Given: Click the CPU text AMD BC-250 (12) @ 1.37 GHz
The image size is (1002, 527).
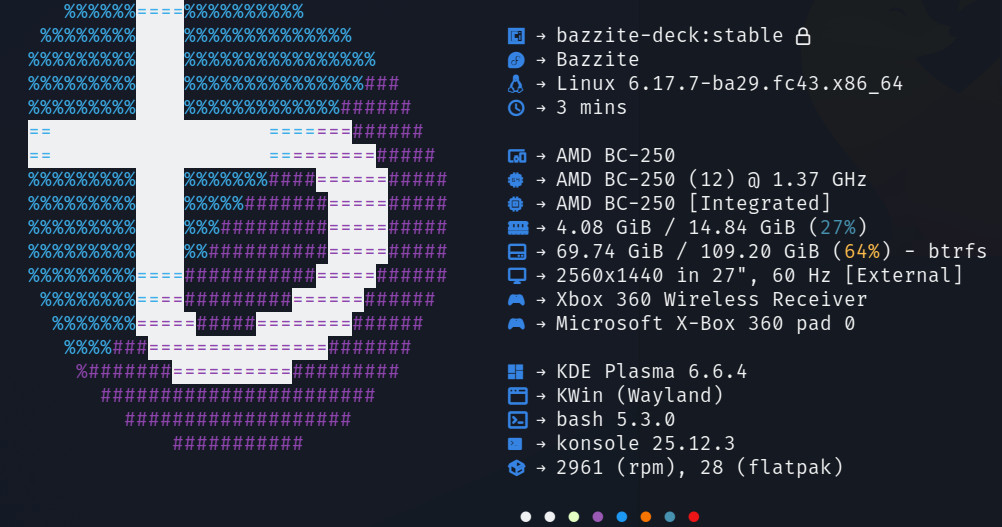Looking at the screenshot, I should pyautogui.click(x=711, y=179).
